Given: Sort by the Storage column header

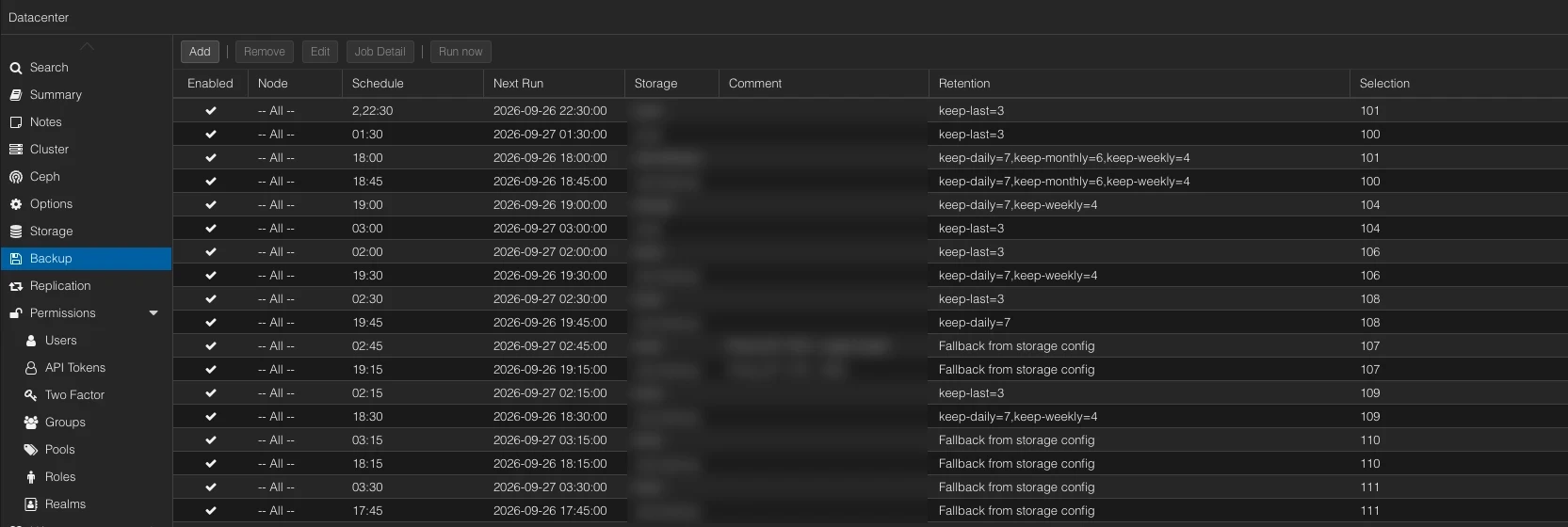Looking at the screenshot, I should click(x=671, y=84).
